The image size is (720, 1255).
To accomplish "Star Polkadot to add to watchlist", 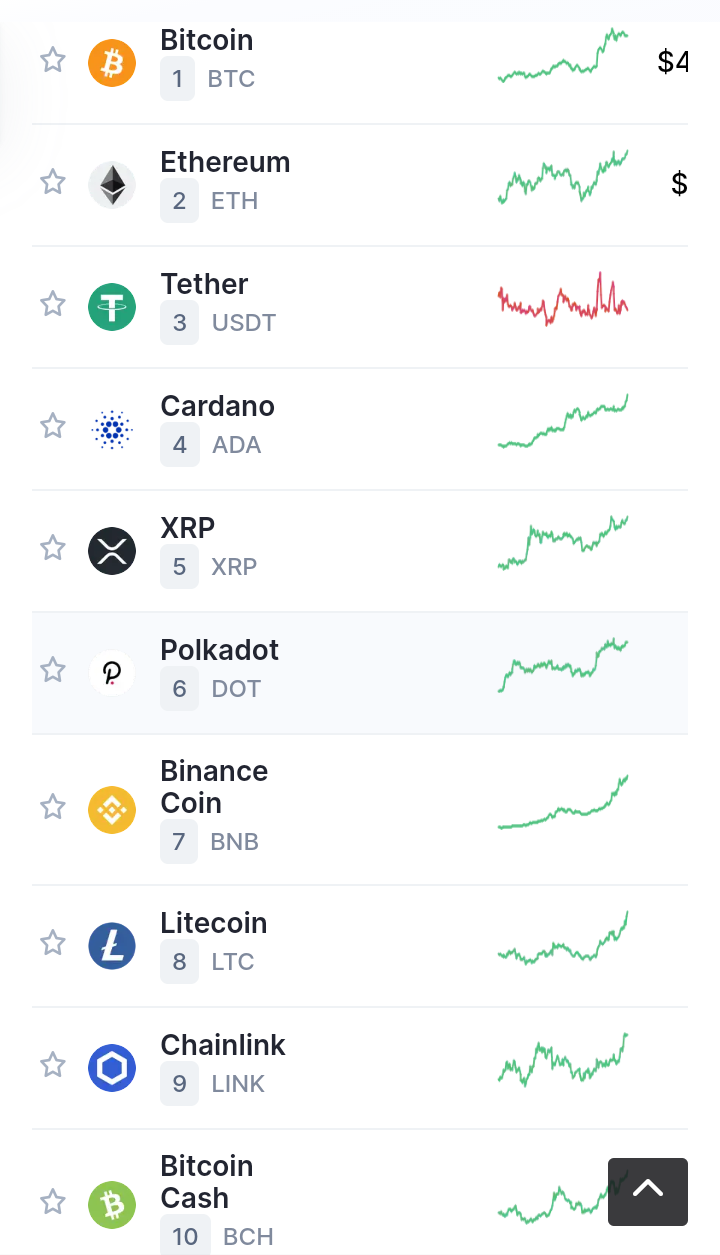I will 53,670.
